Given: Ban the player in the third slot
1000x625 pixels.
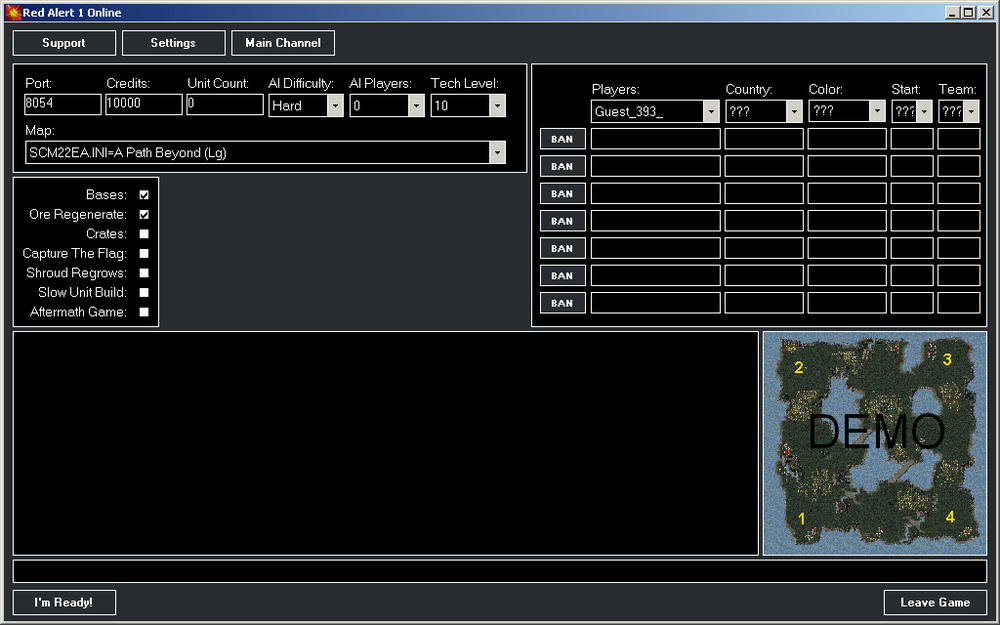Looking at the screenshot, I should tap(562, 194).
